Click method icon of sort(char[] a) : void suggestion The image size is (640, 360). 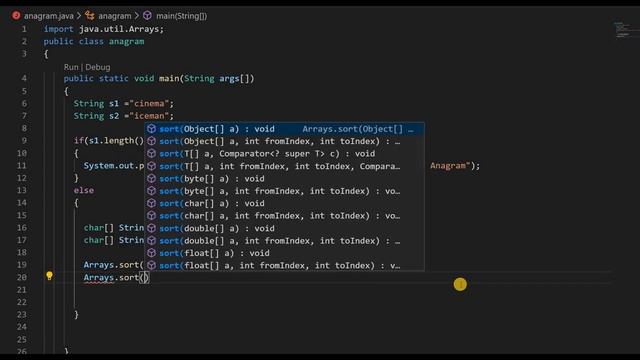tap(151, 203)
